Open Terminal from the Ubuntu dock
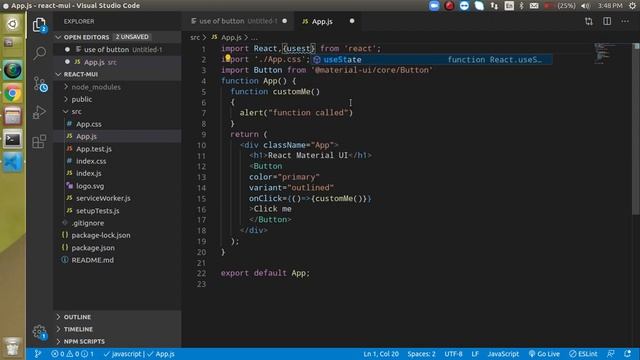Screen dimensions: 640x360 pos(13,140)
